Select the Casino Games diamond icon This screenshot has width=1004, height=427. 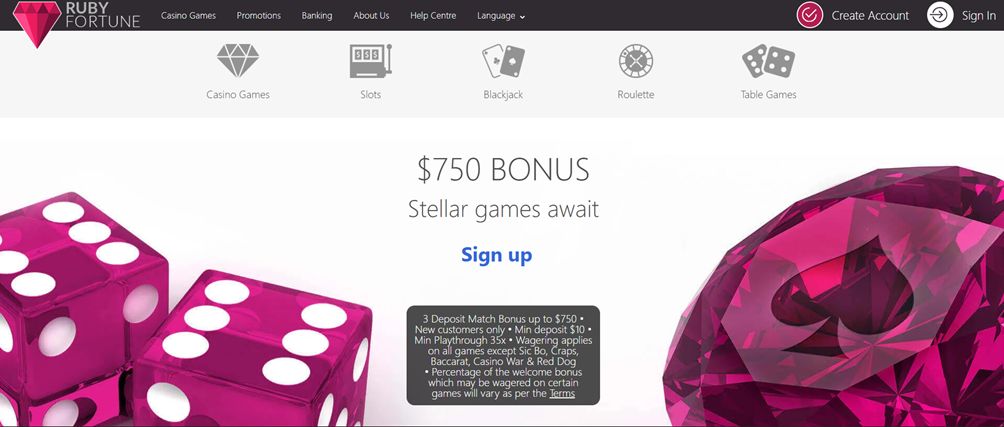coord(238,61)
